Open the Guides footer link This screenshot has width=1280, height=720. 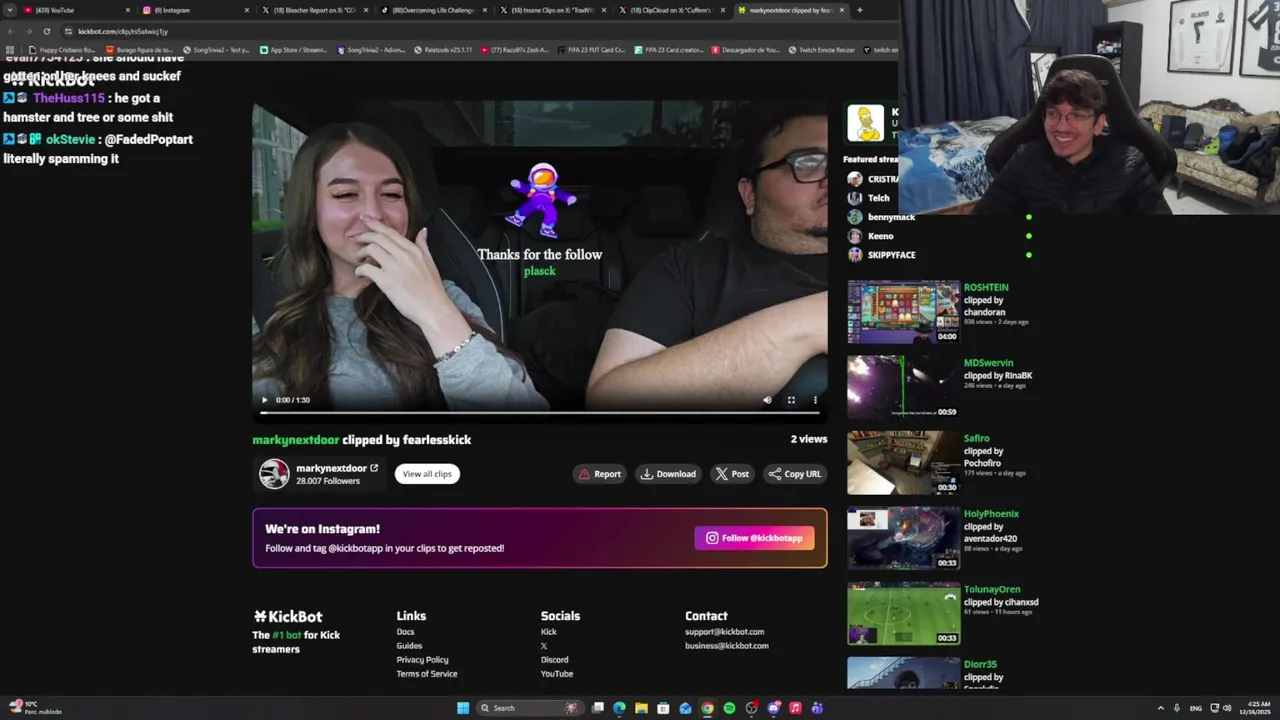point(409,646)
